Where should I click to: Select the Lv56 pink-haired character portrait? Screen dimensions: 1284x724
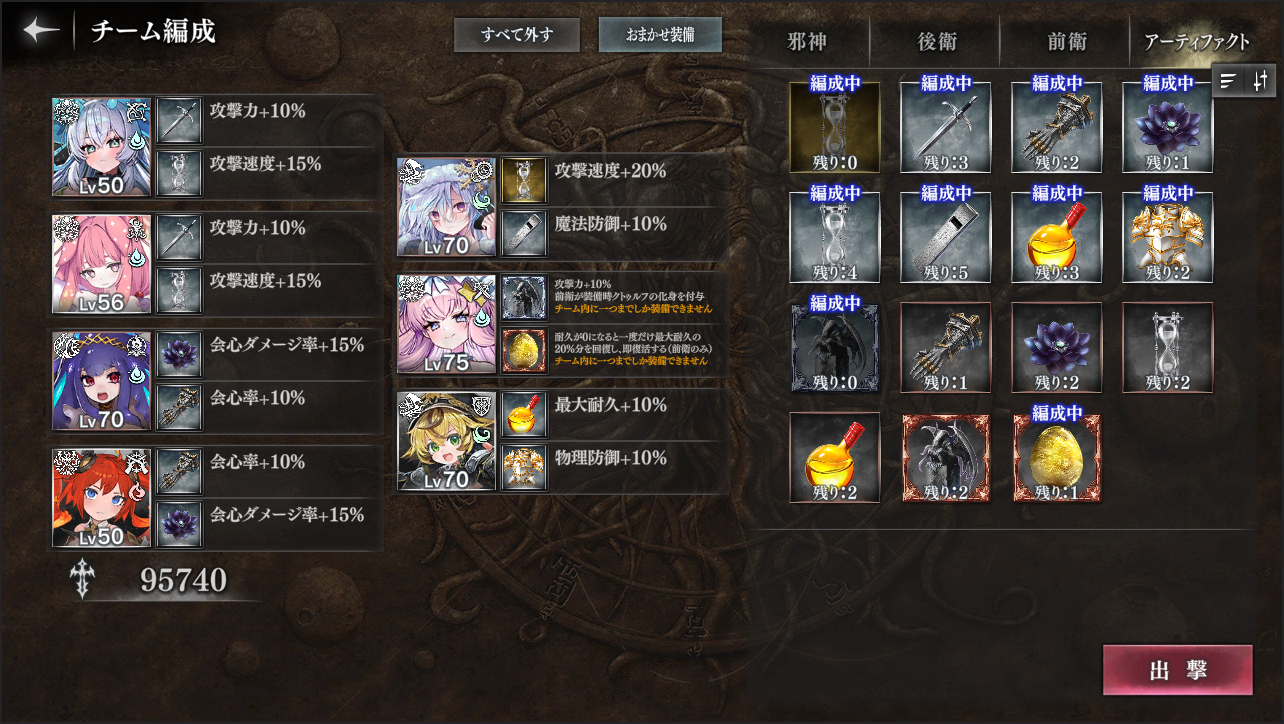(102, 264)
